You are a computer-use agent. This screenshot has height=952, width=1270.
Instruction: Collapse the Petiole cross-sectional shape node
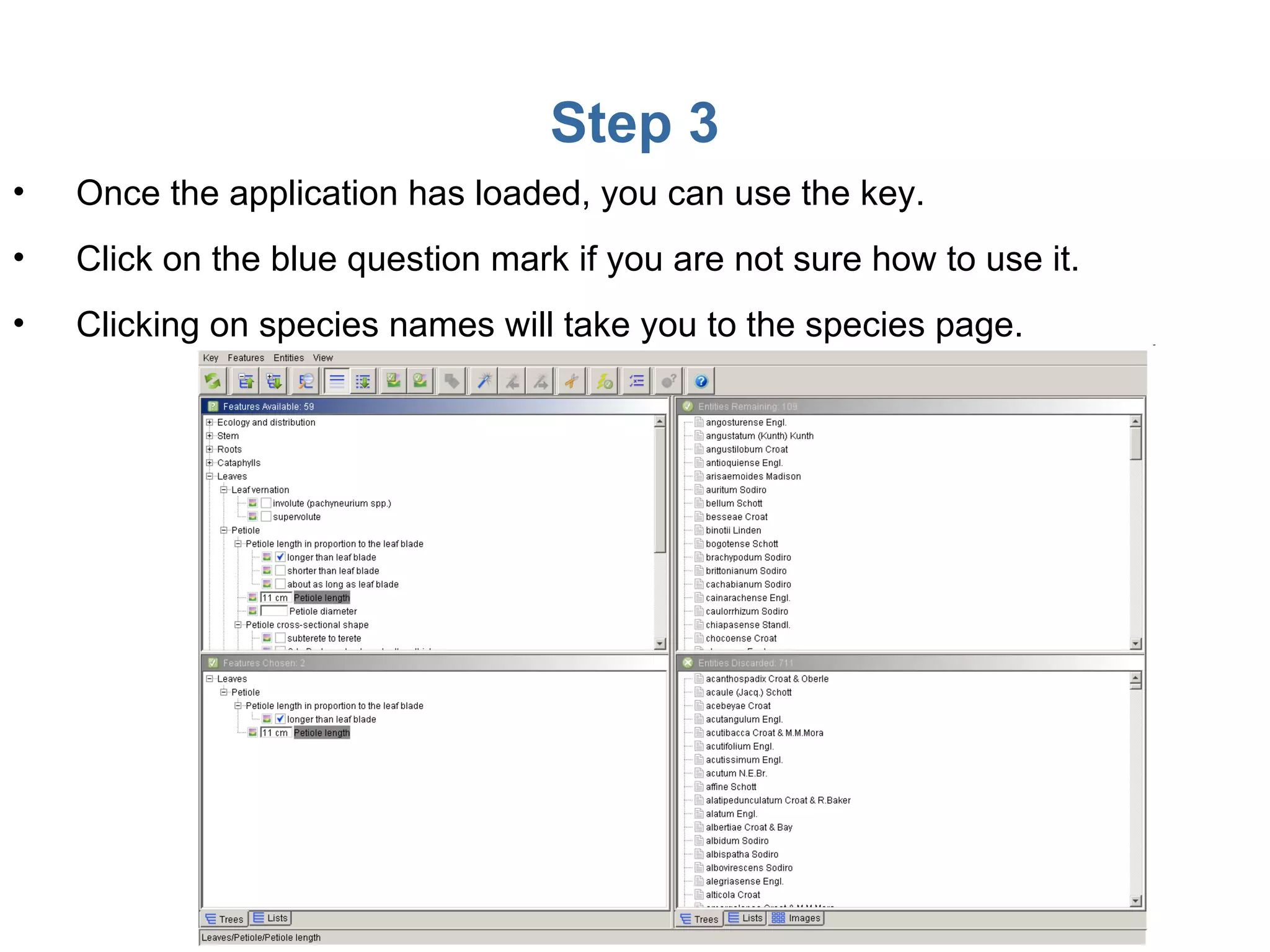(238, 625)
